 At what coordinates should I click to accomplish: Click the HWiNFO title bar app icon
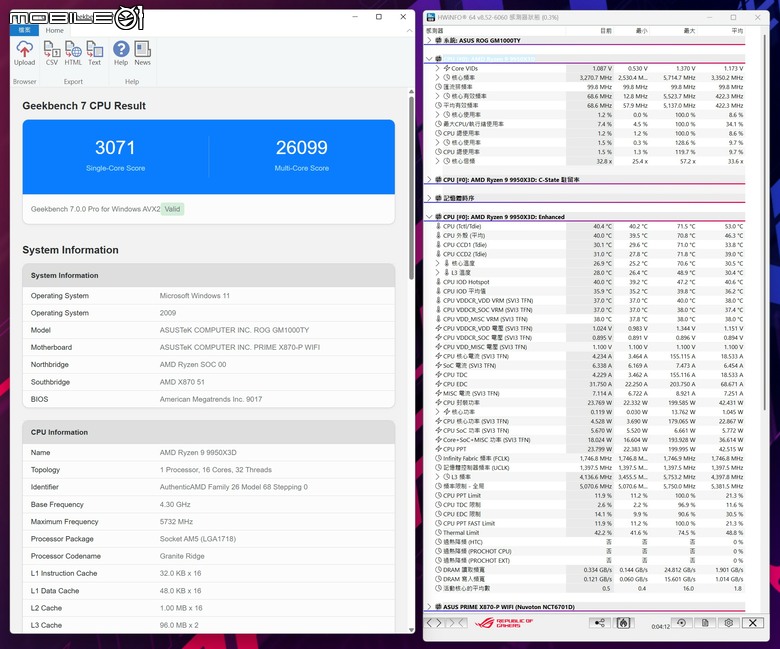pyautogui.click(x=431, y=17)
